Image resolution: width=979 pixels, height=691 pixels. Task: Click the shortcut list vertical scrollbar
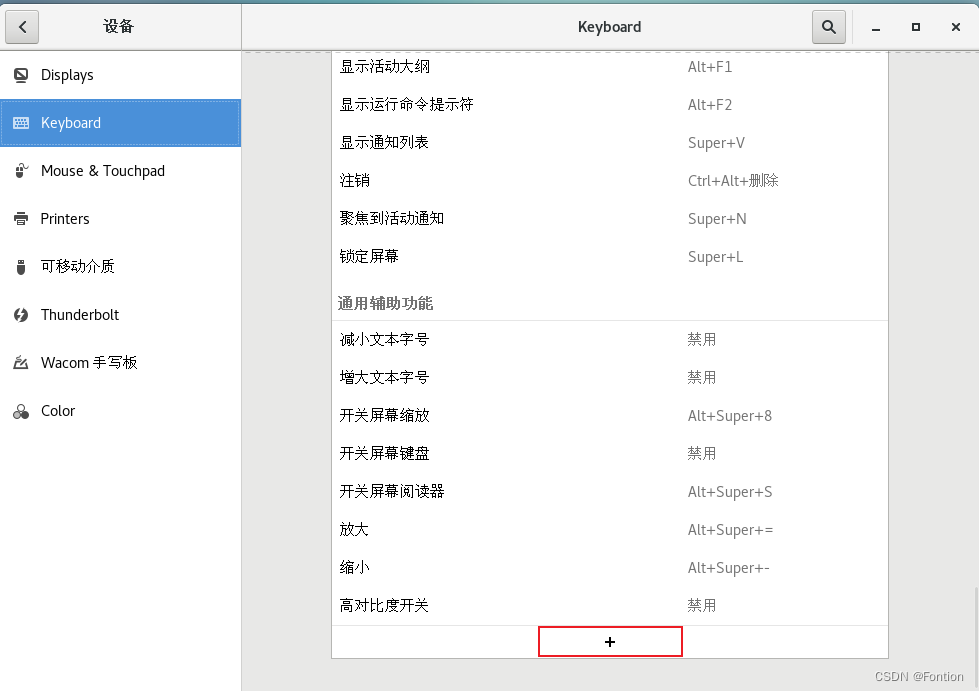[x=975, y=638]
